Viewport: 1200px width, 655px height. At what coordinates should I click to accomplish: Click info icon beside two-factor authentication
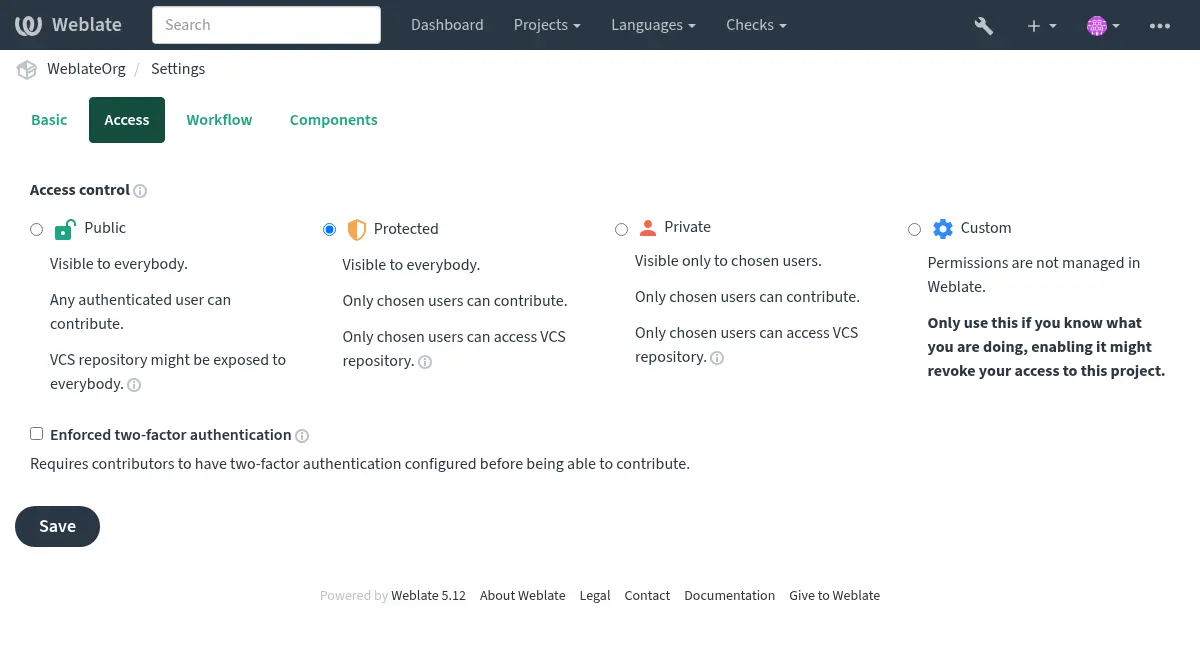click(302, 436)
